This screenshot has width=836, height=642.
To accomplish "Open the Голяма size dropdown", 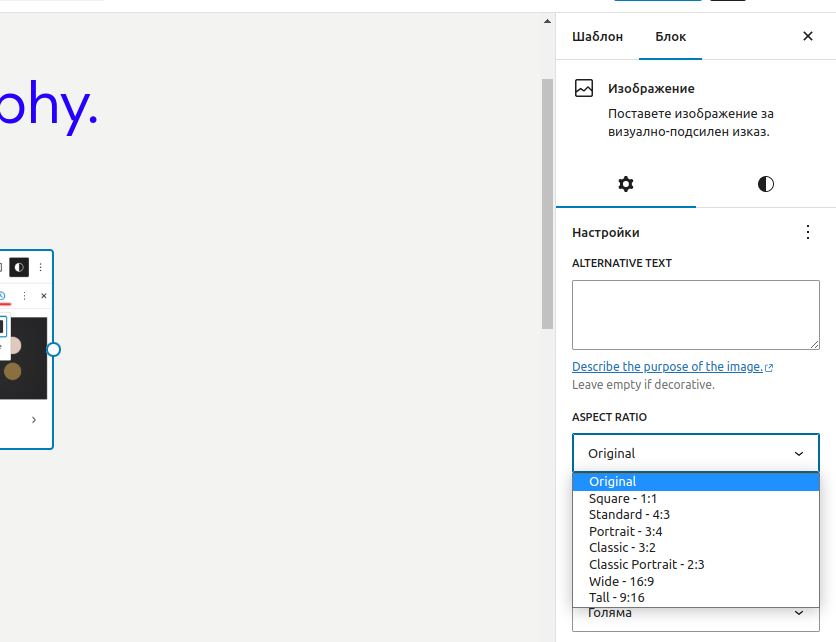I will point(695,614).
